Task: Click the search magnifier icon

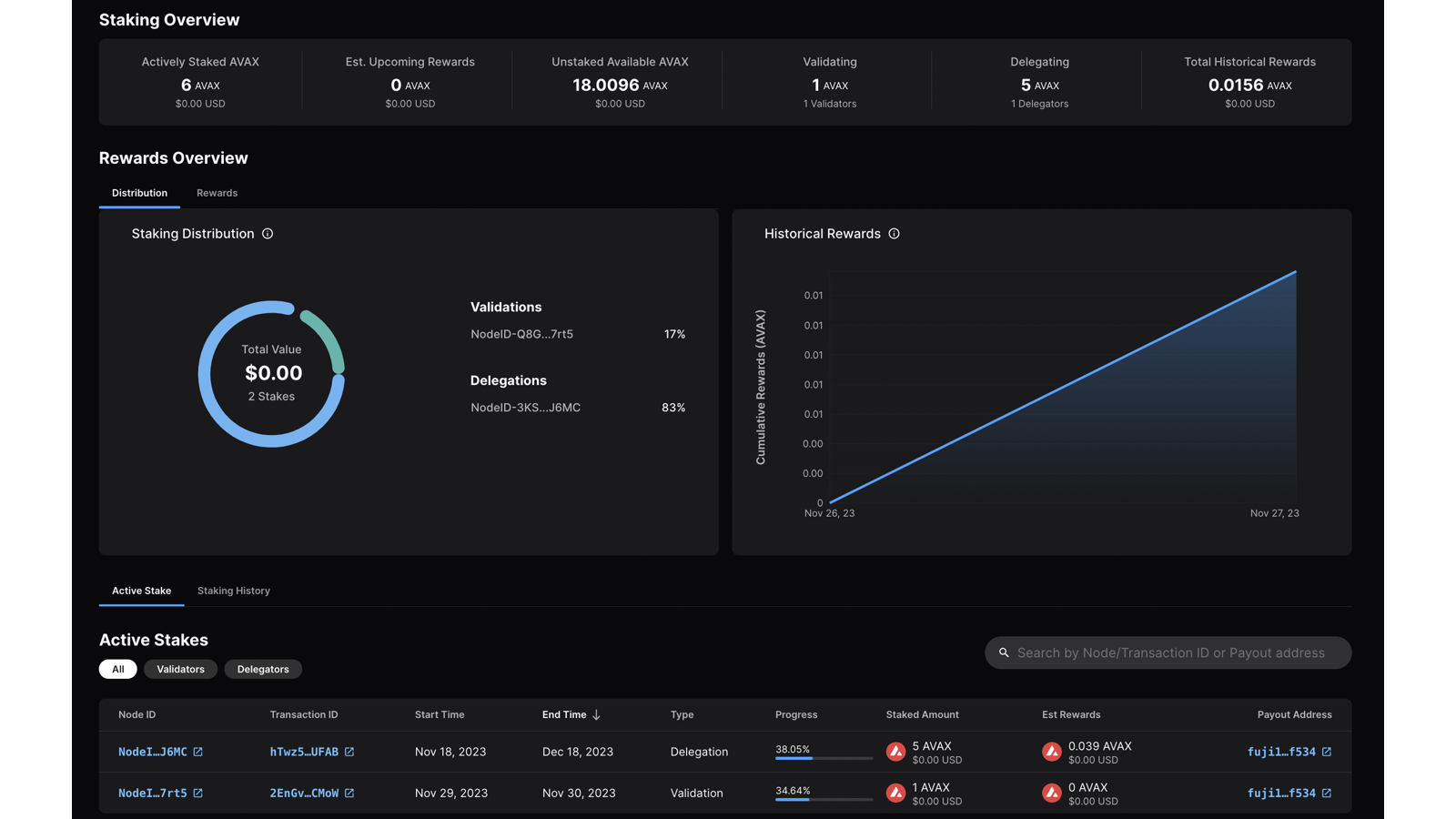Action: [x=1004, y=652]
